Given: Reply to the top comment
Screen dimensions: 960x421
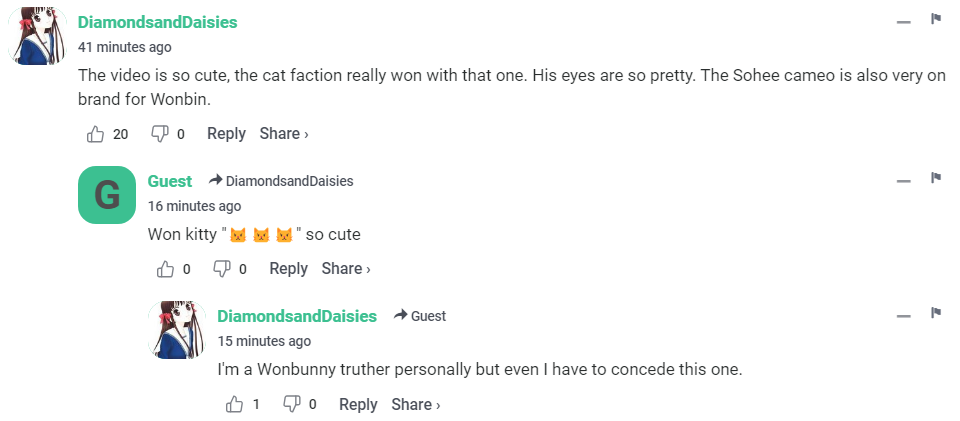Looking at the screenshot, I should point(226,134).
